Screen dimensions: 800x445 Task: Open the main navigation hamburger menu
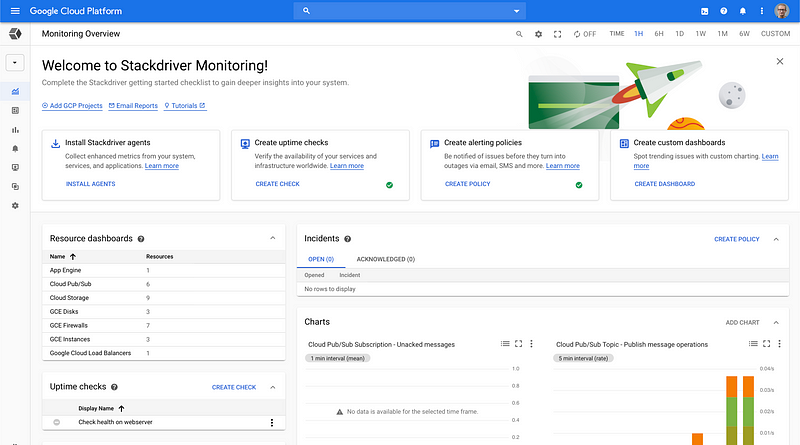click(x=15, y=11)
